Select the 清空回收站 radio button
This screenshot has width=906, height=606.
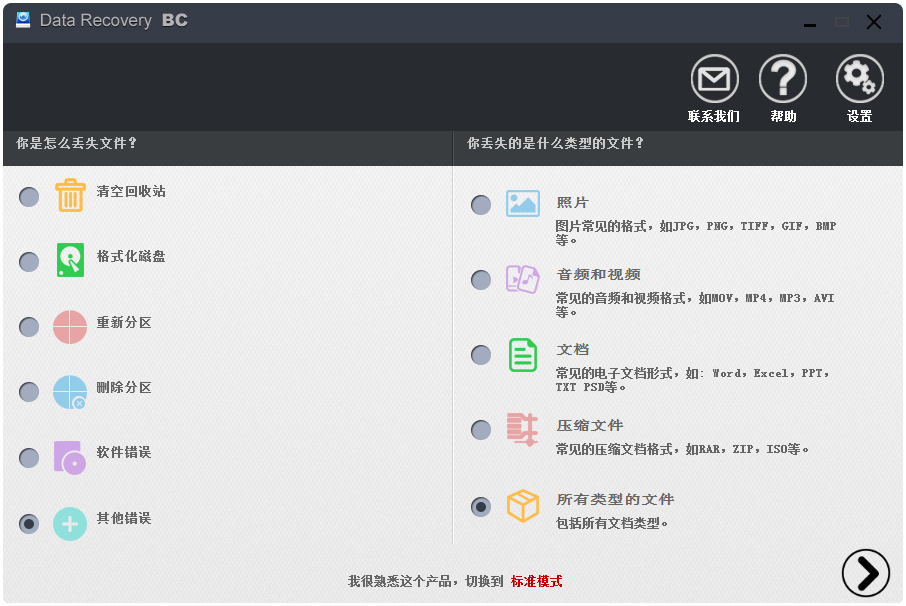pyautogui.click(x=28, y=196)
